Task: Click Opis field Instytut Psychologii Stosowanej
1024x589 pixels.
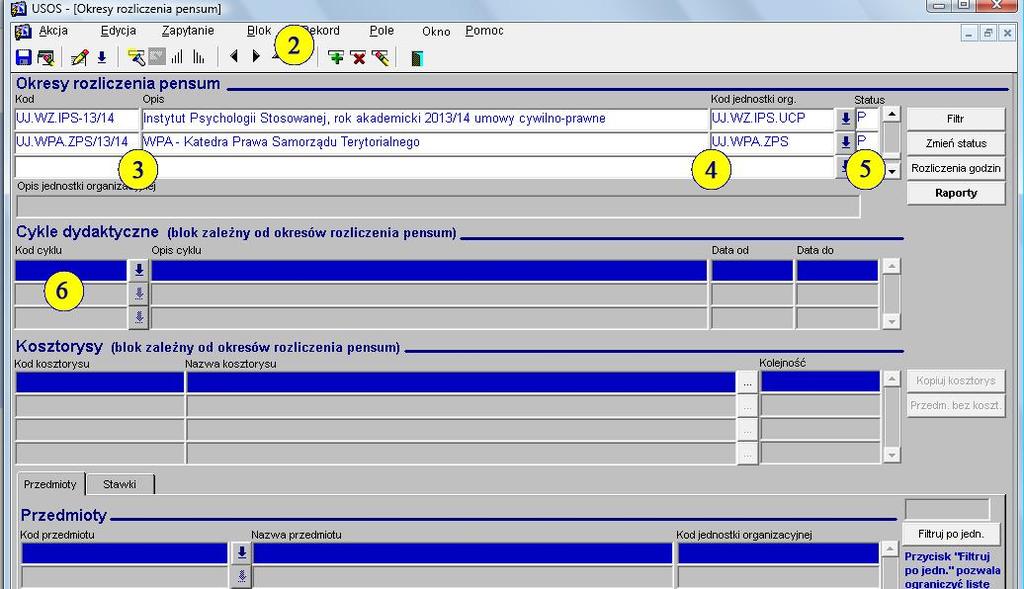Action: 424,119
